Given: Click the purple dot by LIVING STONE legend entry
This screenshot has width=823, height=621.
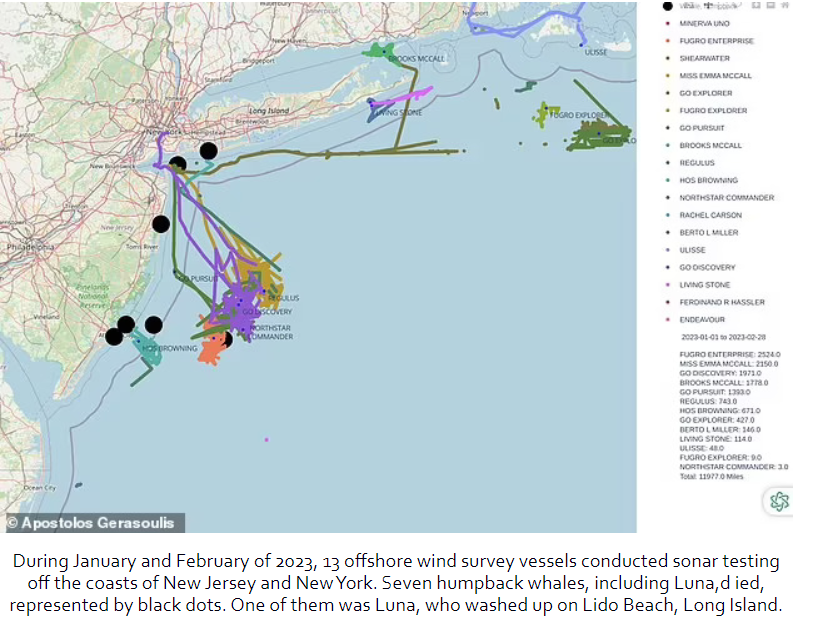Looking at the screenshot, I should pyautogui.click(x=667, y=285).
